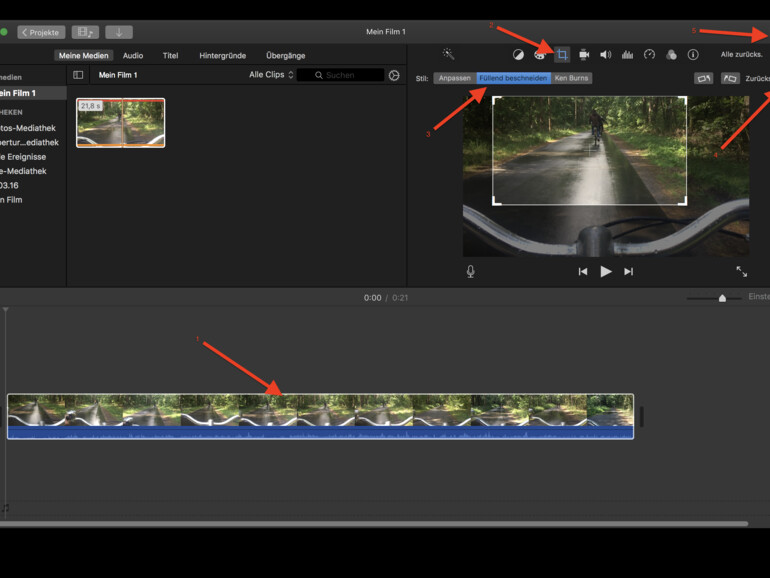Viewport: 770px width, 578px height.
Task: Open the video stabilization camera tool
Action: [584, 55]
